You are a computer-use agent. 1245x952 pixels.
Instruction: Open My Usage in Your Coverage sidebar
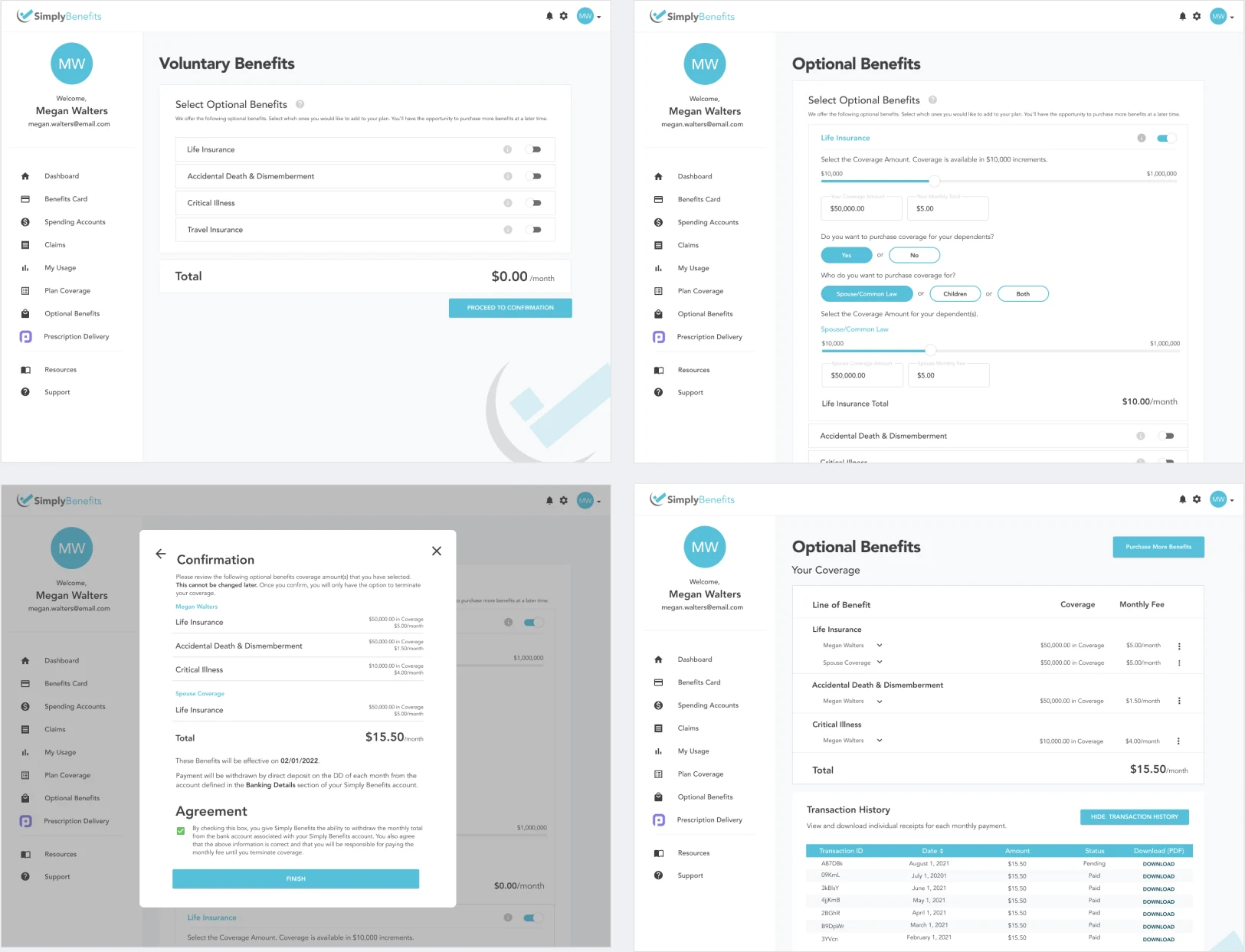tap(693, 751)
